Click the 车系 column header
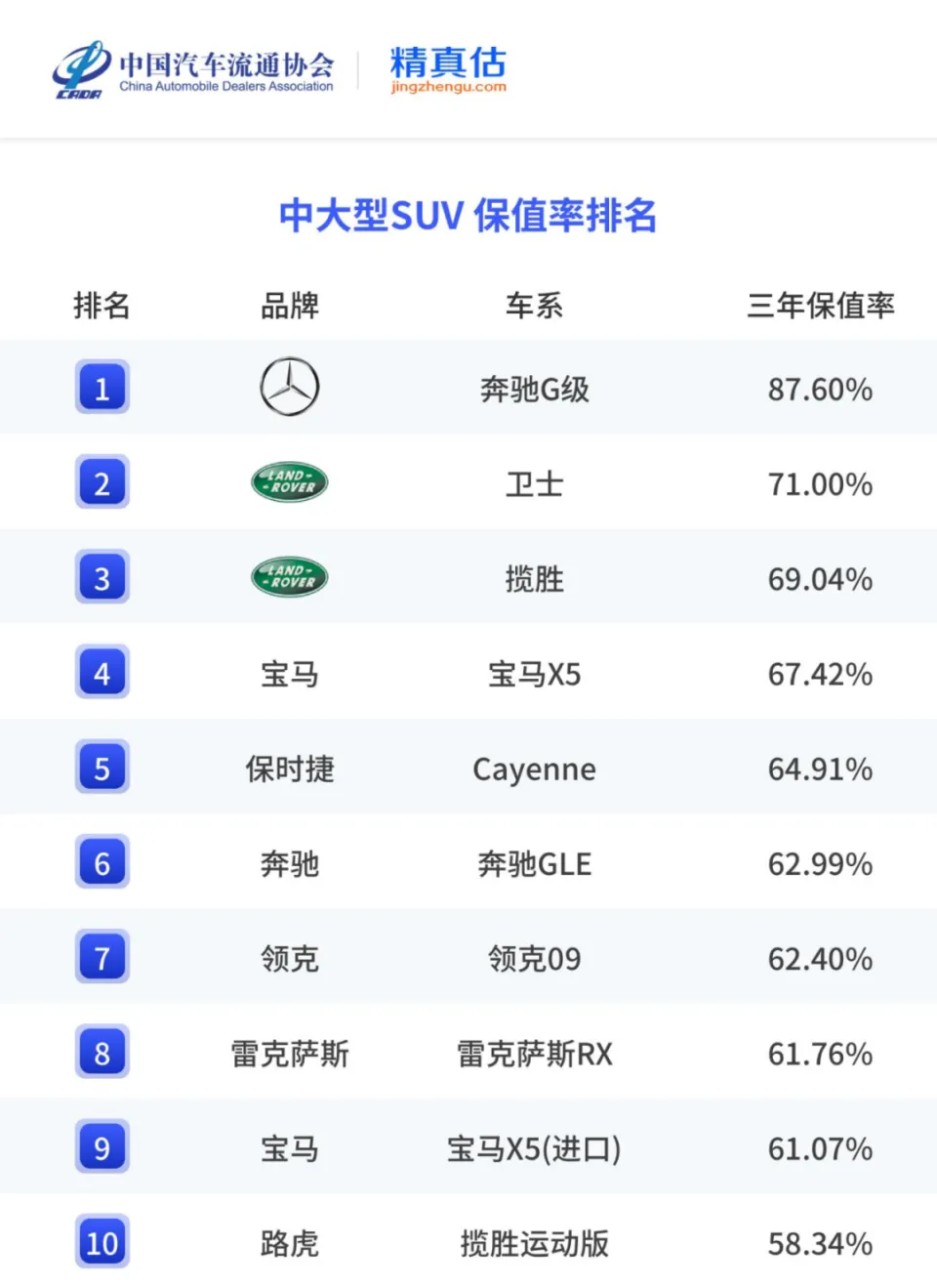This screenshot has height=1288, width=937. tap(534, 306)
